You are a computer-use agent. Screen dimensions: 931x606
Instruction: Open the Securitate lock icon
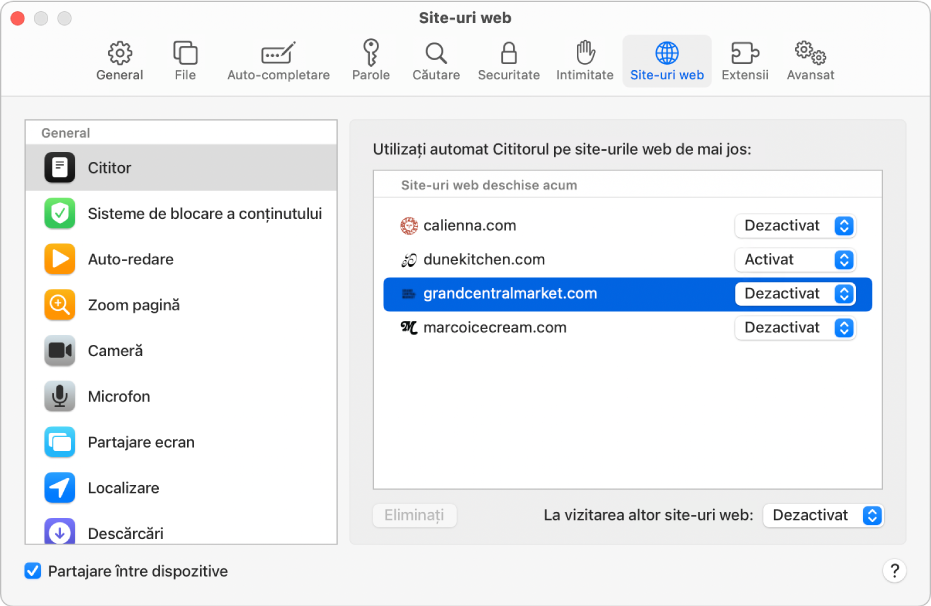509,53
